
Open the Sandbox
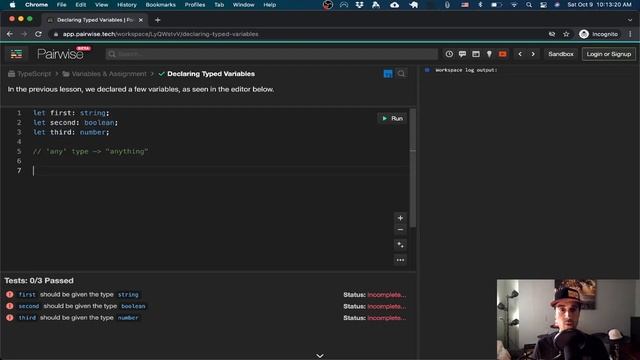pyautogui.click(x=561, y=54)
